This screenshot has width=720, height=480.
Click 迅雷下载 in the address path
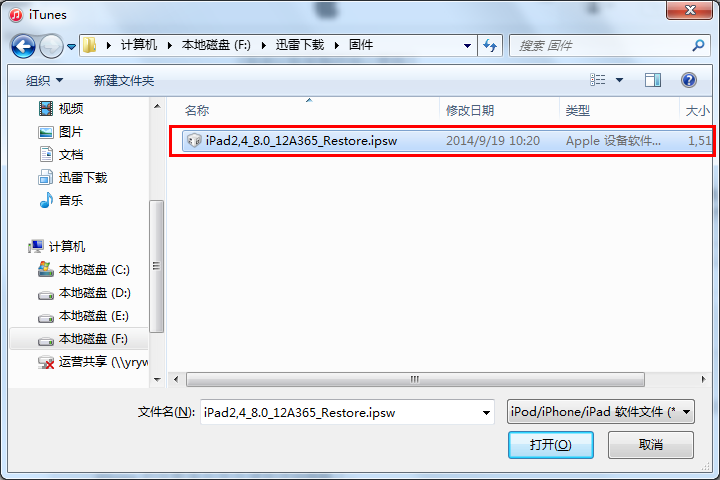(x=300, y=45)
